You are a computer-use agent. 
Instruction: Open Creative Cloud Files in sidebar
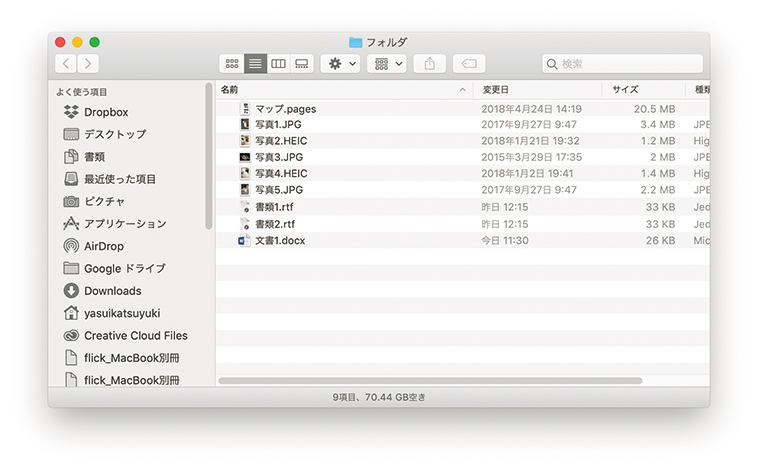pos(135,336)
